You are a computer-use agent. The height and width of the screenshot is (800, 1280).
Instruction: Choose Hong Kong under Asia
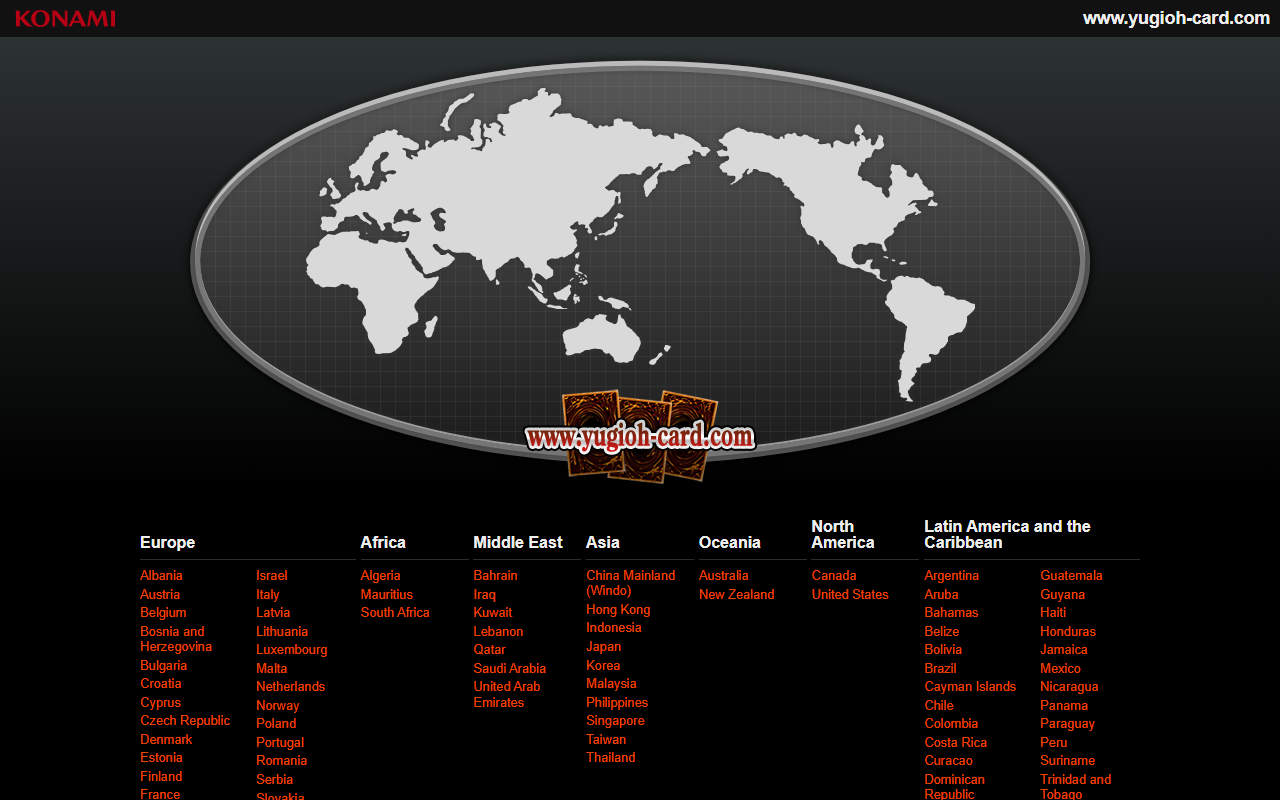[618, 609]
